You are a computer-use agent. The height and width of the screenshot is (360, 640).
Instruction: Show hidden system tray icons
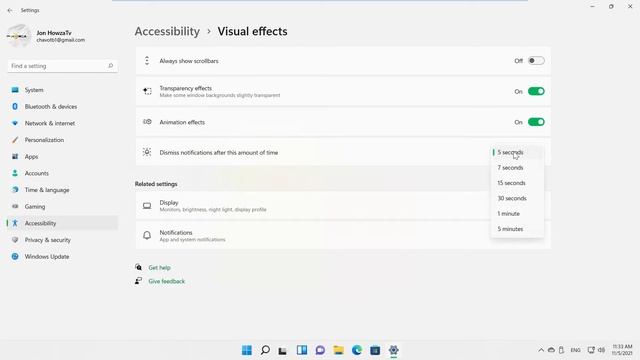tap(541, 350)
